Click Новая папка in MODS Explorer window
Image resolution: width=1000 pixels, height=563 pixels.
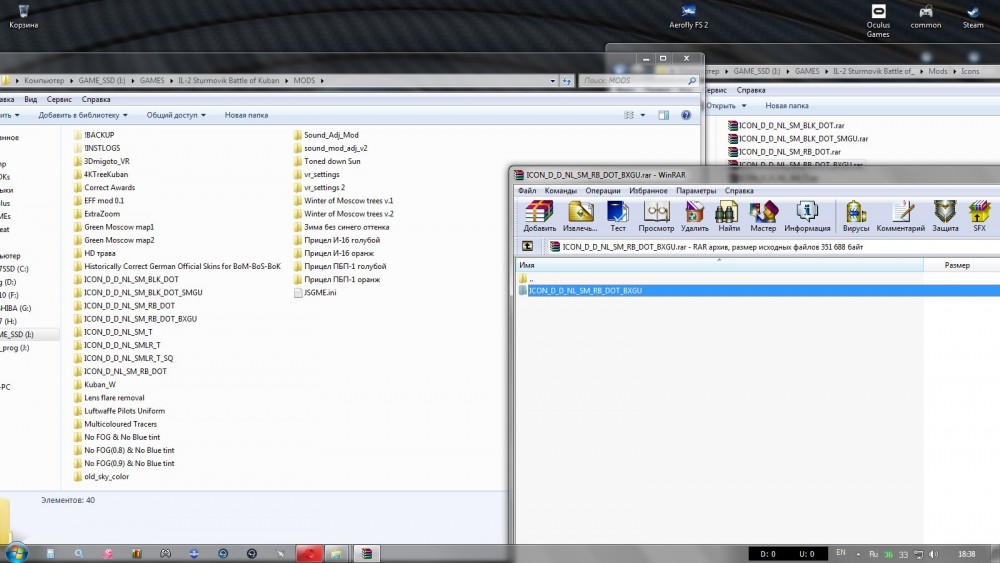click(246, 115)
